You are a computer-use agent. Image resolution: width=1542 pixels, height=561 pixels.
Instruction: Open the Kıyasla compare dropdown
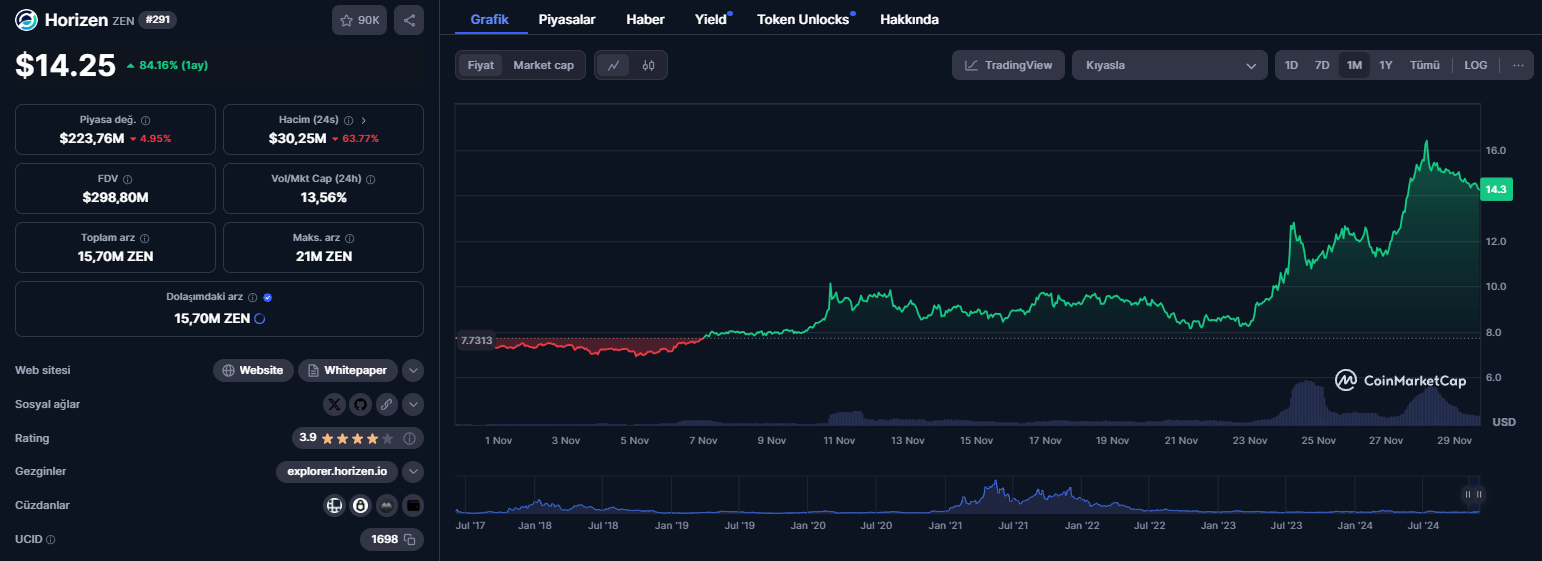click(1169, 65)
